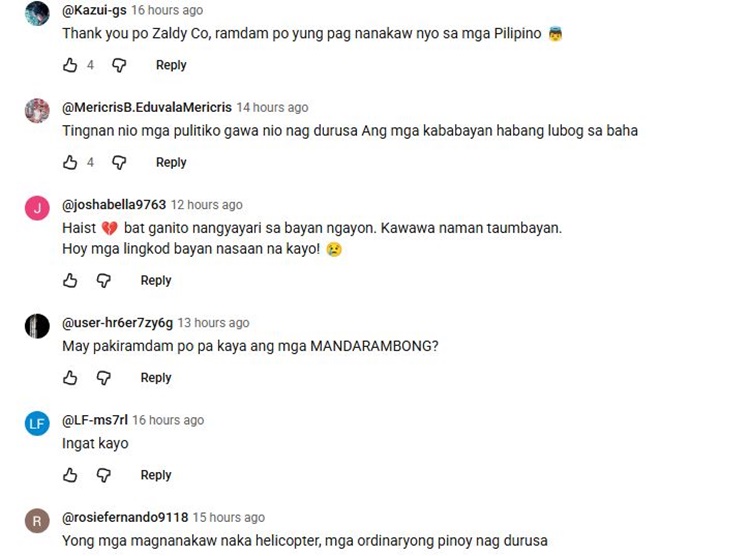Open the pink J avatar of joshabella9763
750x556 pixels.
click(x=37, y=208)
